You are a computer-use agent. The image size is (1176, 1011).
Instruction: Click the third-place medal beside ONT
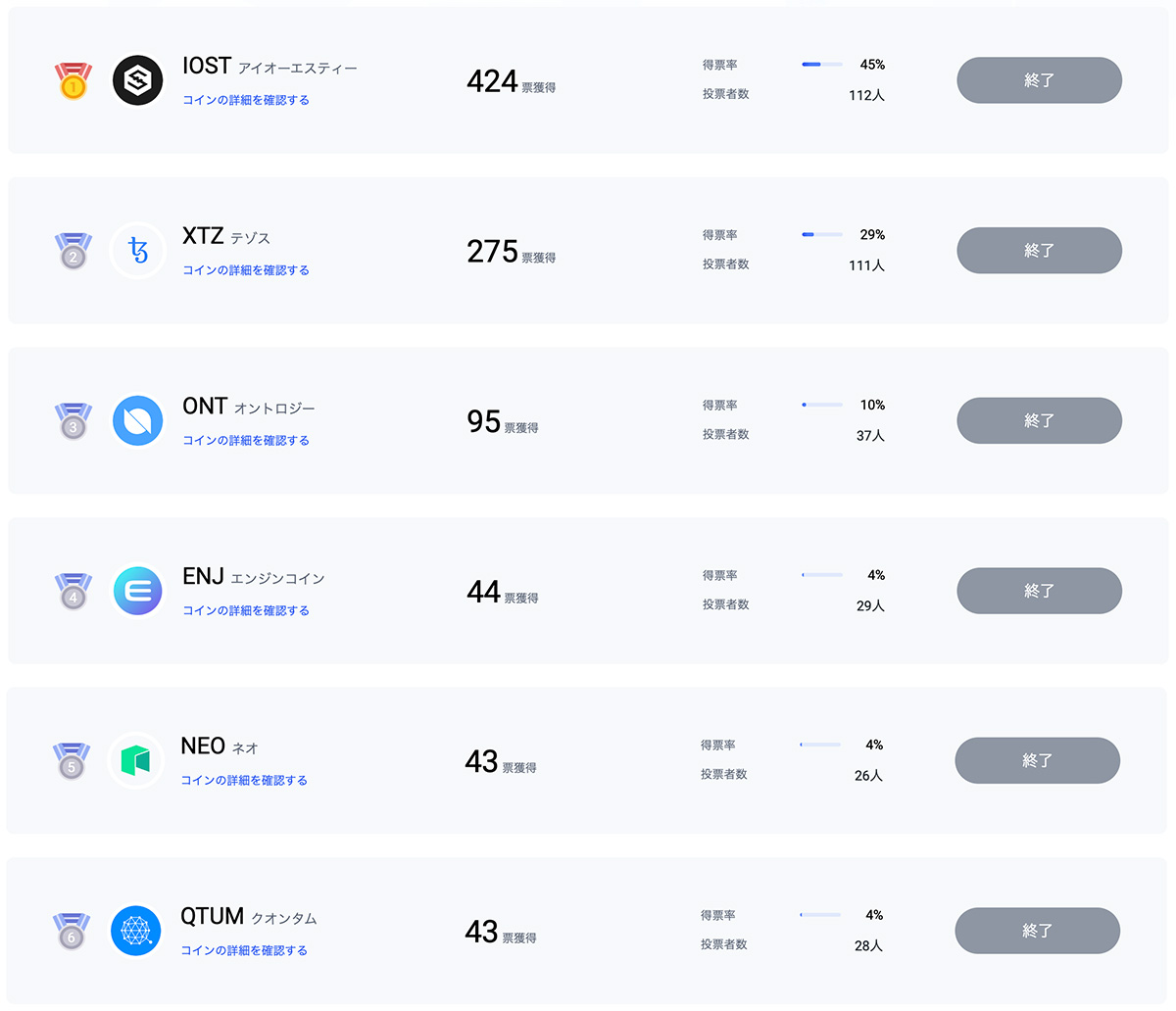(73, 421)
